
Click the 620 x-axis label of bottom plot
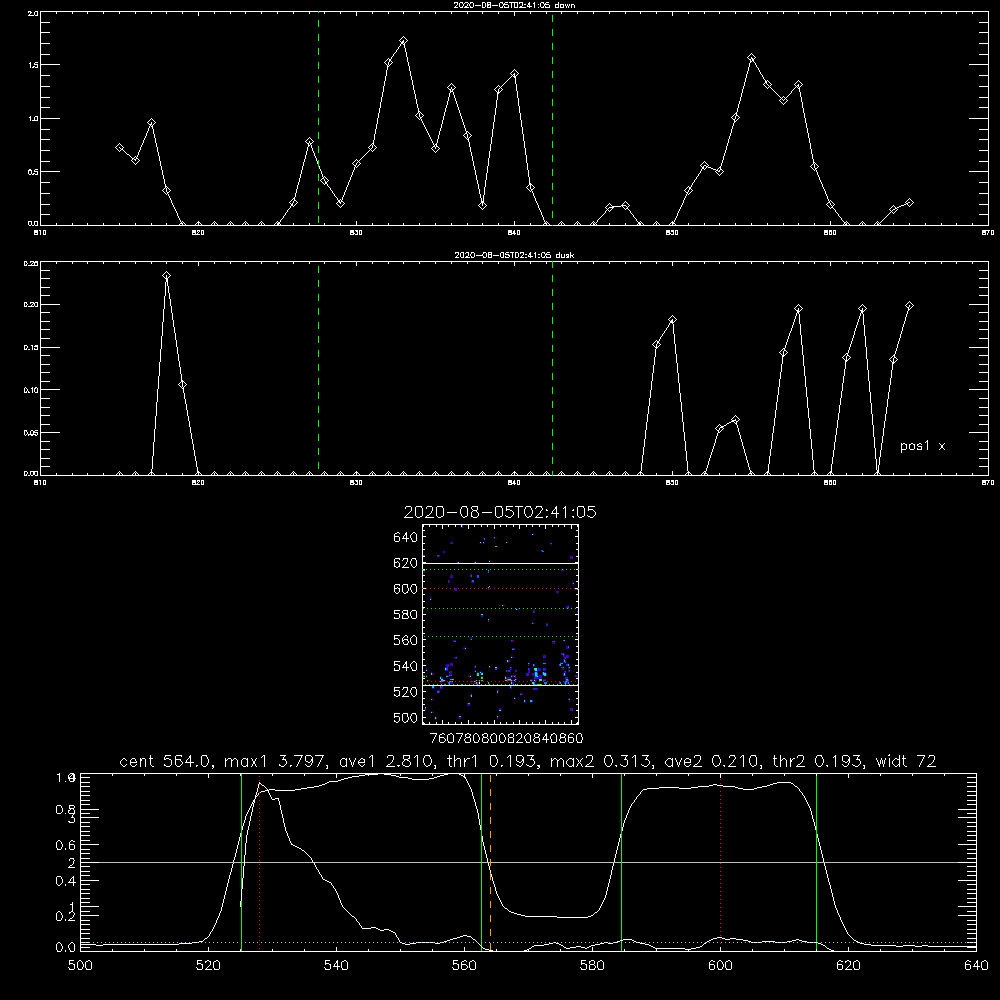click(x=848, y=966)
